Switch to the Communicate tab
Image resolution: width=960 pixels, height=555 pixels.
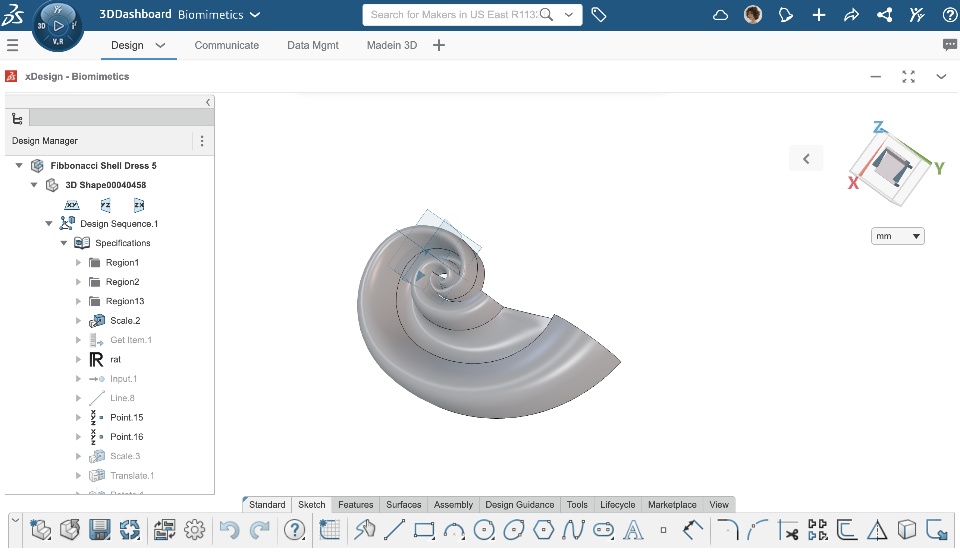point(227,45)
